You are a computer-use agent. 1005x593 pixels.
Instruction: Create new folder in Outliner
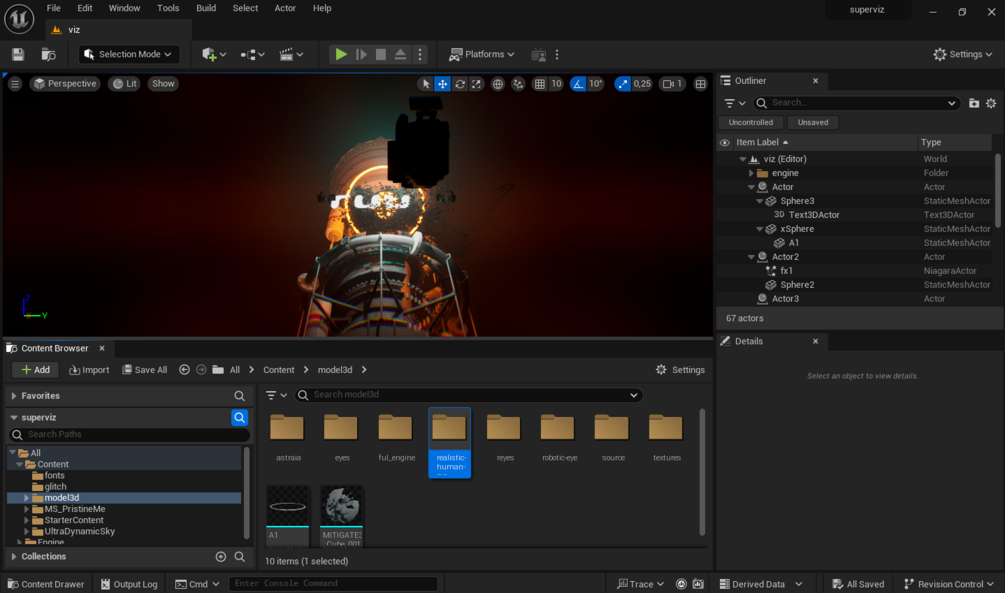point(974,103)
